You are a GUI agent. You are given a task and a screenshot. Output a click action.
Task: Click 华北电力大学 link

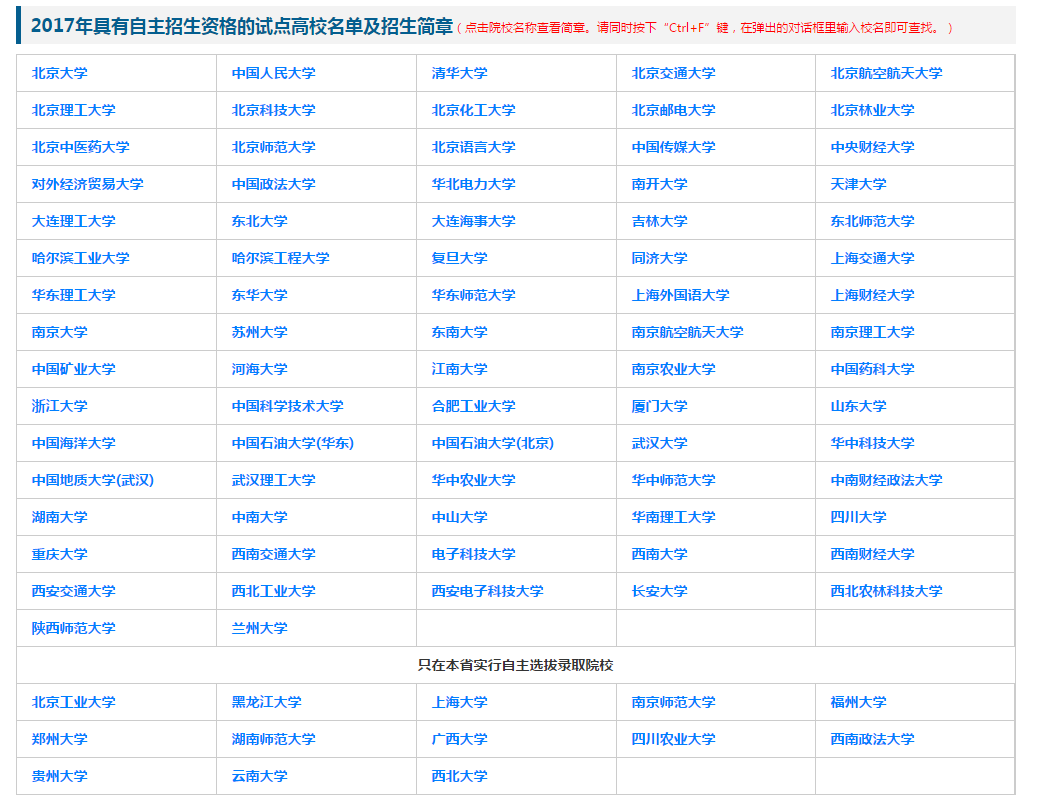pyautogui.click(x=473, y=184)
